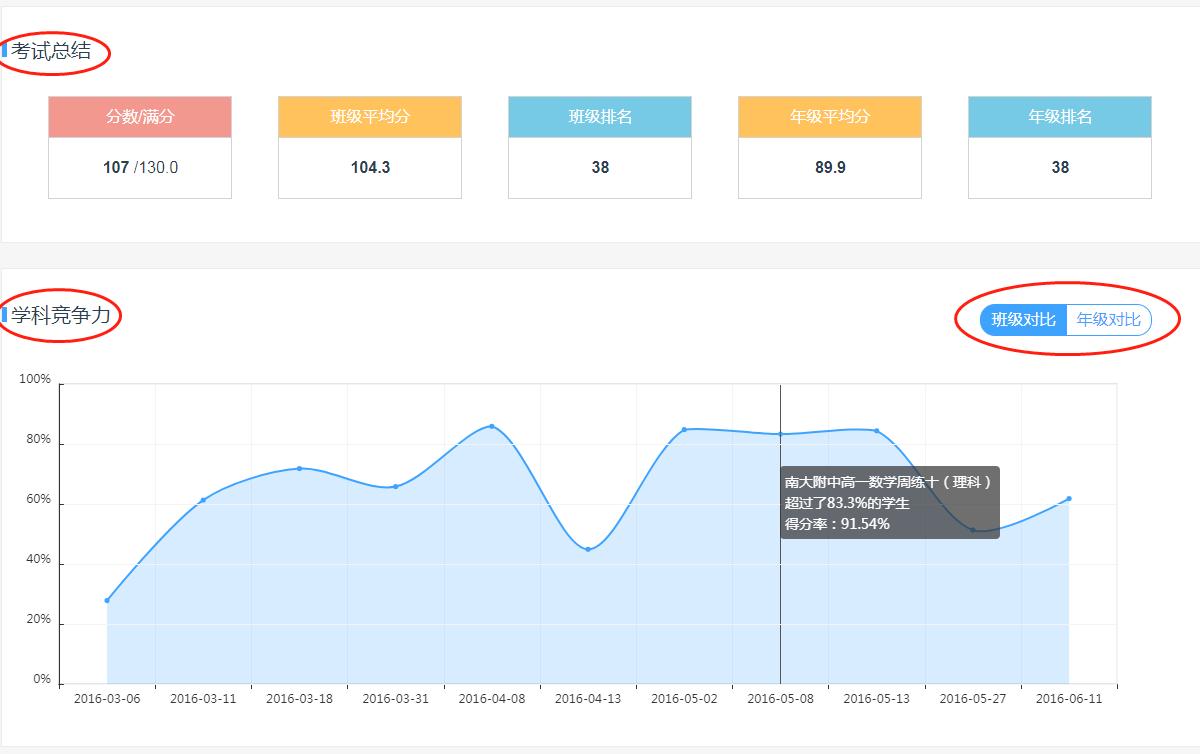Select the peak data point at 2016-04-08

pyautogui.click(x=491, y=426)
